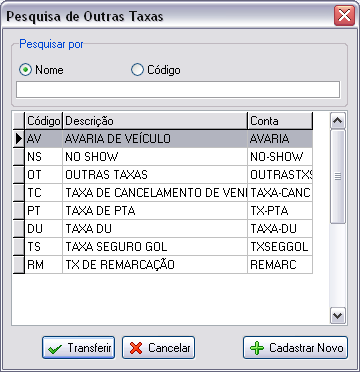Click the Transferir button
360x372 pixels.
(x=78, y=348)
